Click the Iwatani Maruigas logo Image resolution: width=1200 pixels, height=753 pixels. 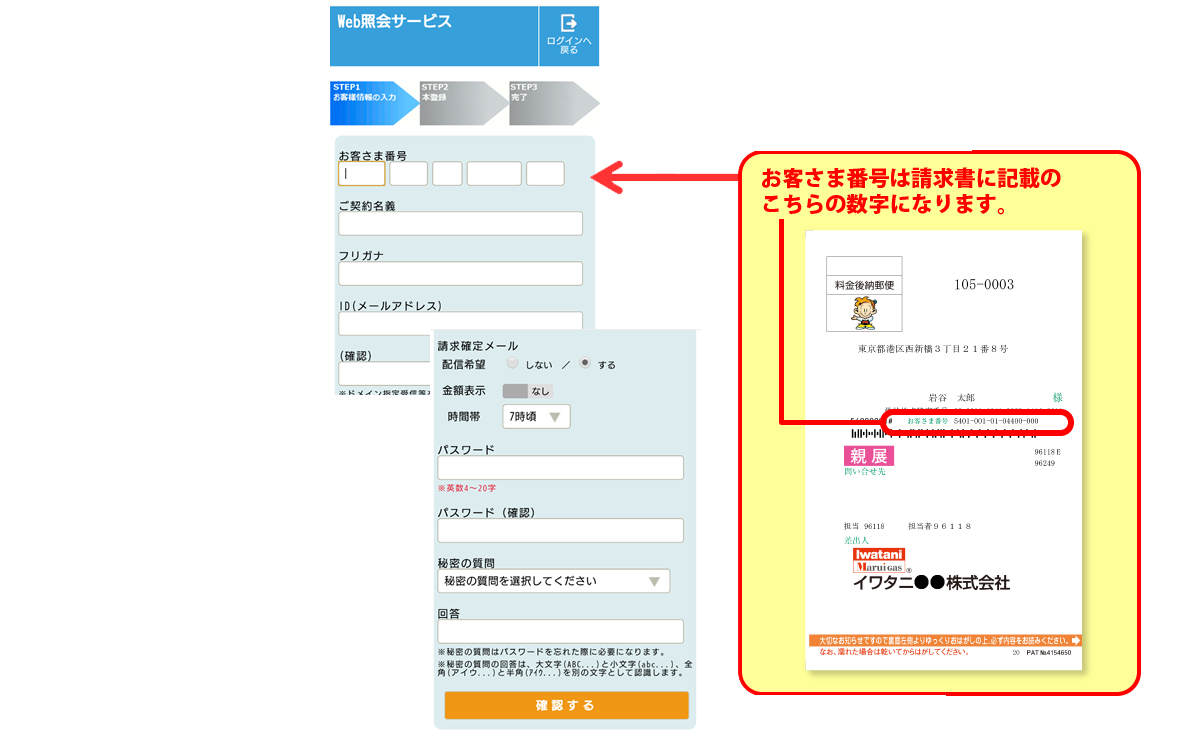pyautogui.click(x=878, y=560)
